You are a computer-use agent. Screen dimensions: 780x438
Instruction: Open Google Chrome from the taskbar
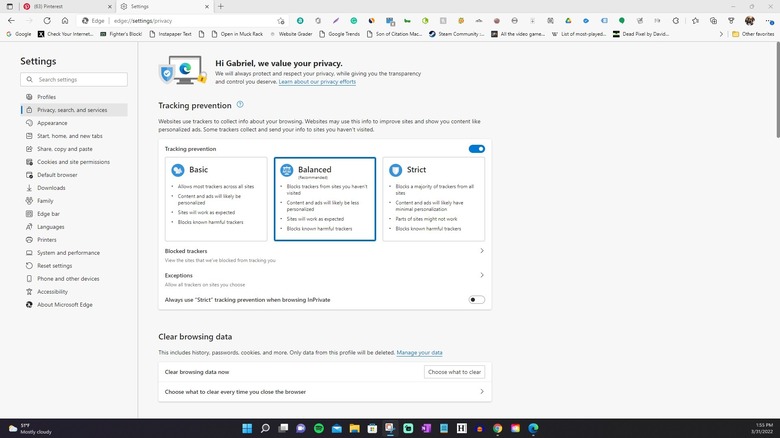pyautogui.click(x=497, y=428)
